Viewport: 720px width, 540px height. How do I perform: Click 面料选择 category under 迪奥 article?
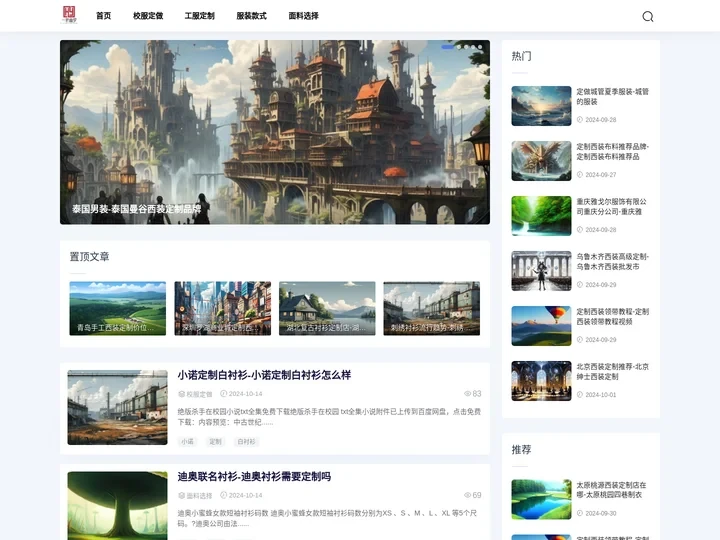(199, 495)
